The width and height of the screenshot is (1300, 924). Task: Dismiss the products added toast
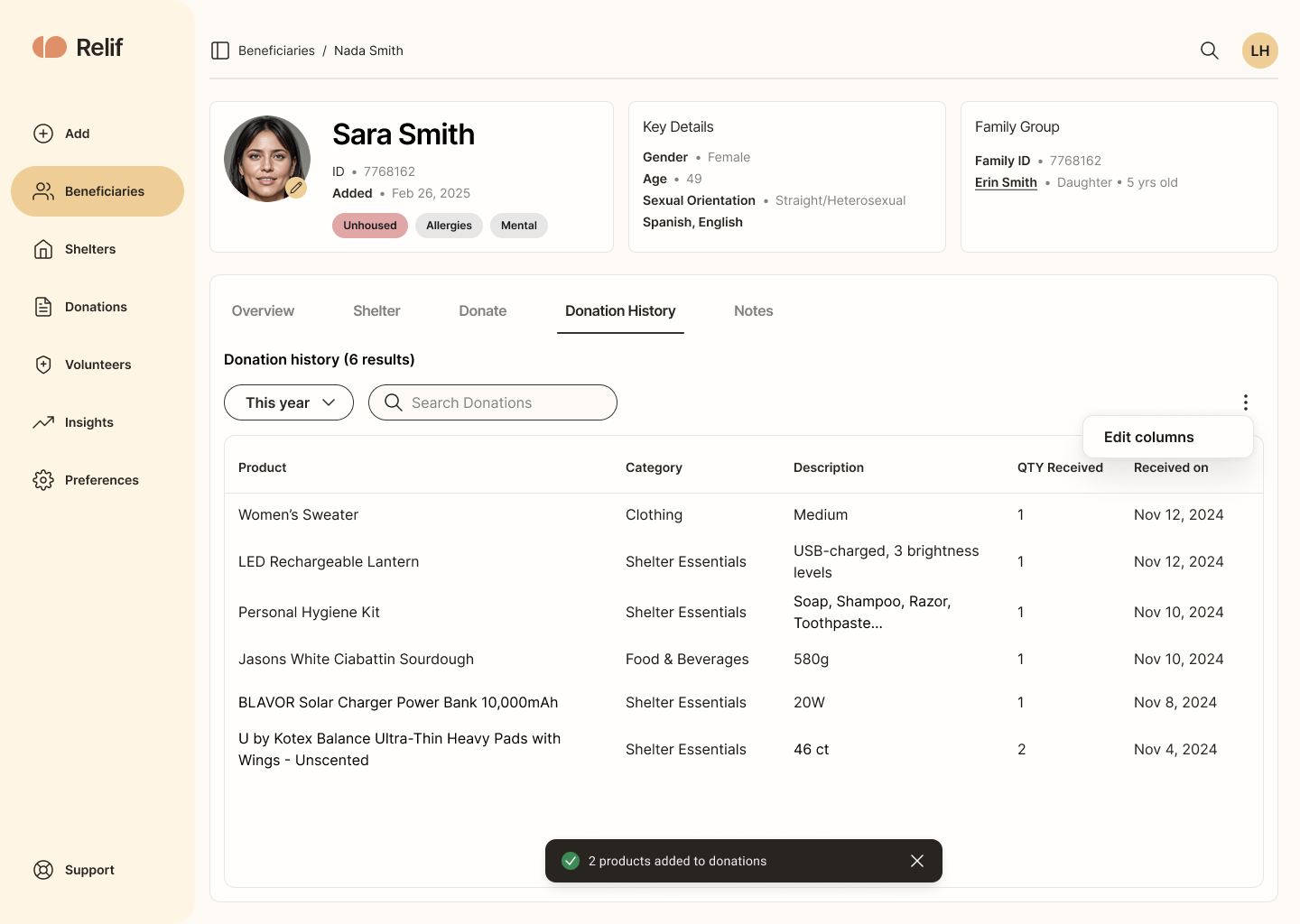pos(917,861)
